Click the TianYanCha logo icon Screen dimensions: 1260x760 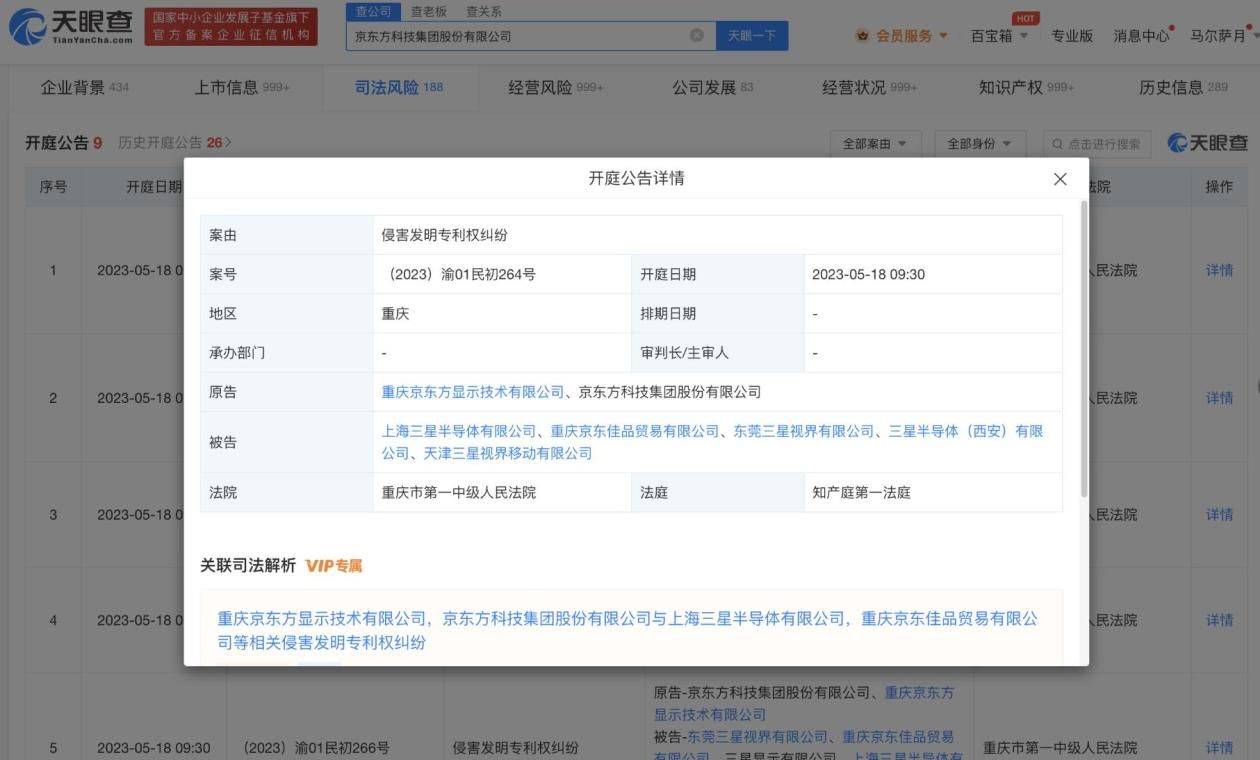click(27, 27)
